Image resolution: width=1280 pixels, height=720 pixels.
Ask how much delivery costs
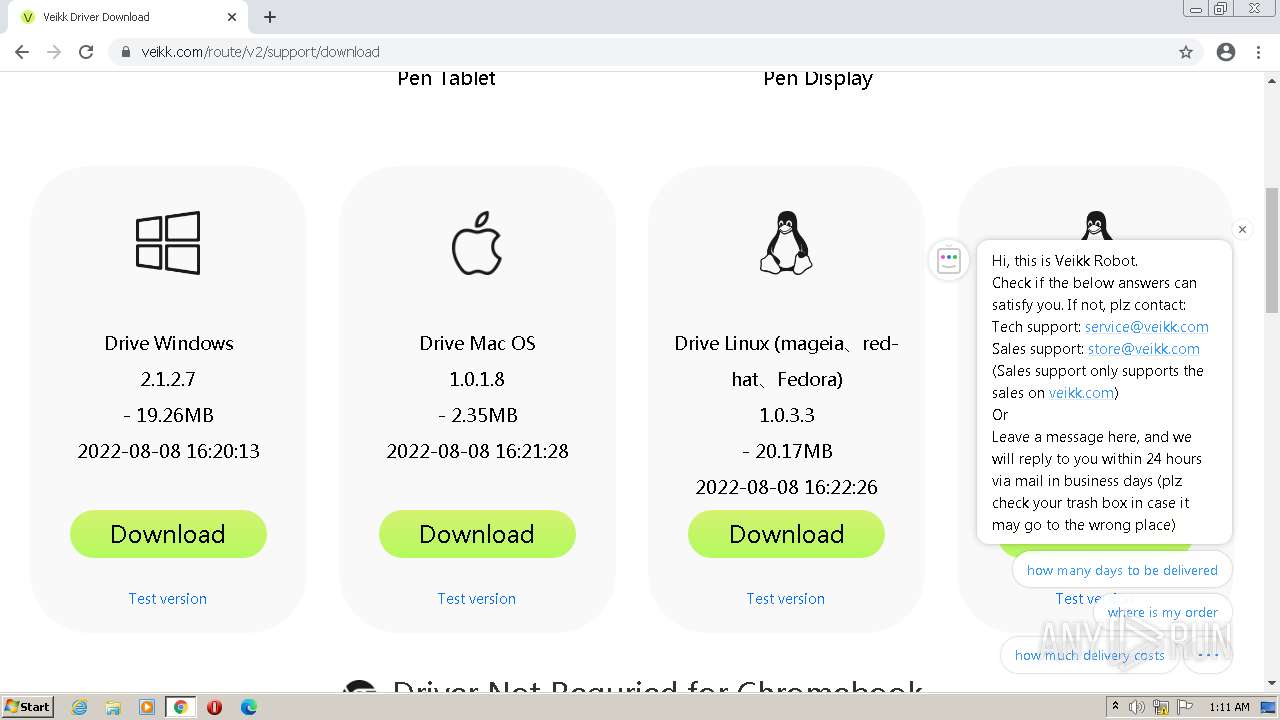coord(1089,655)
